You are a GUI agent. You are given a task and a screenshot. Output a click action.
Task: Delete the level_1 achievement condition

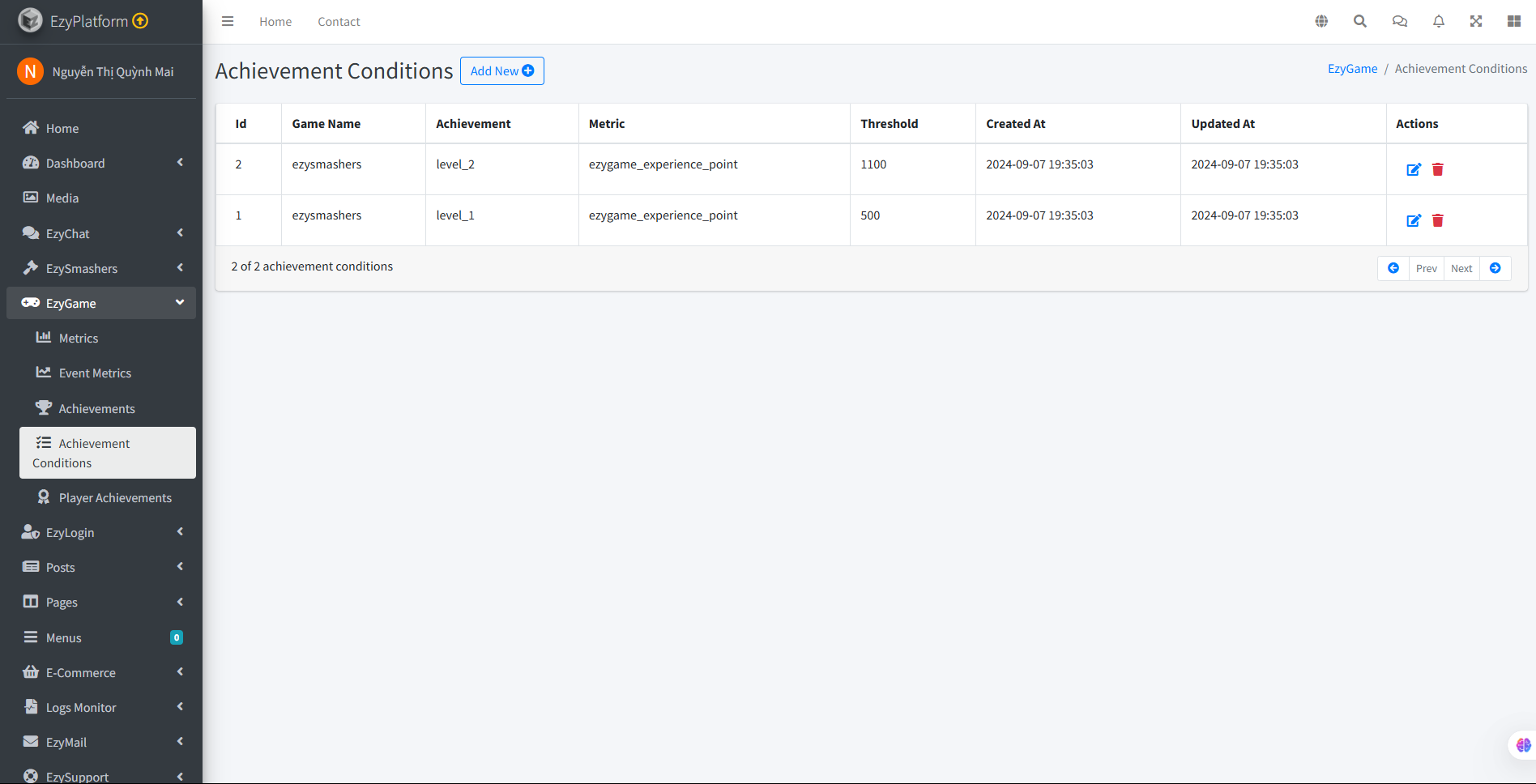(x=1438, y=220)
